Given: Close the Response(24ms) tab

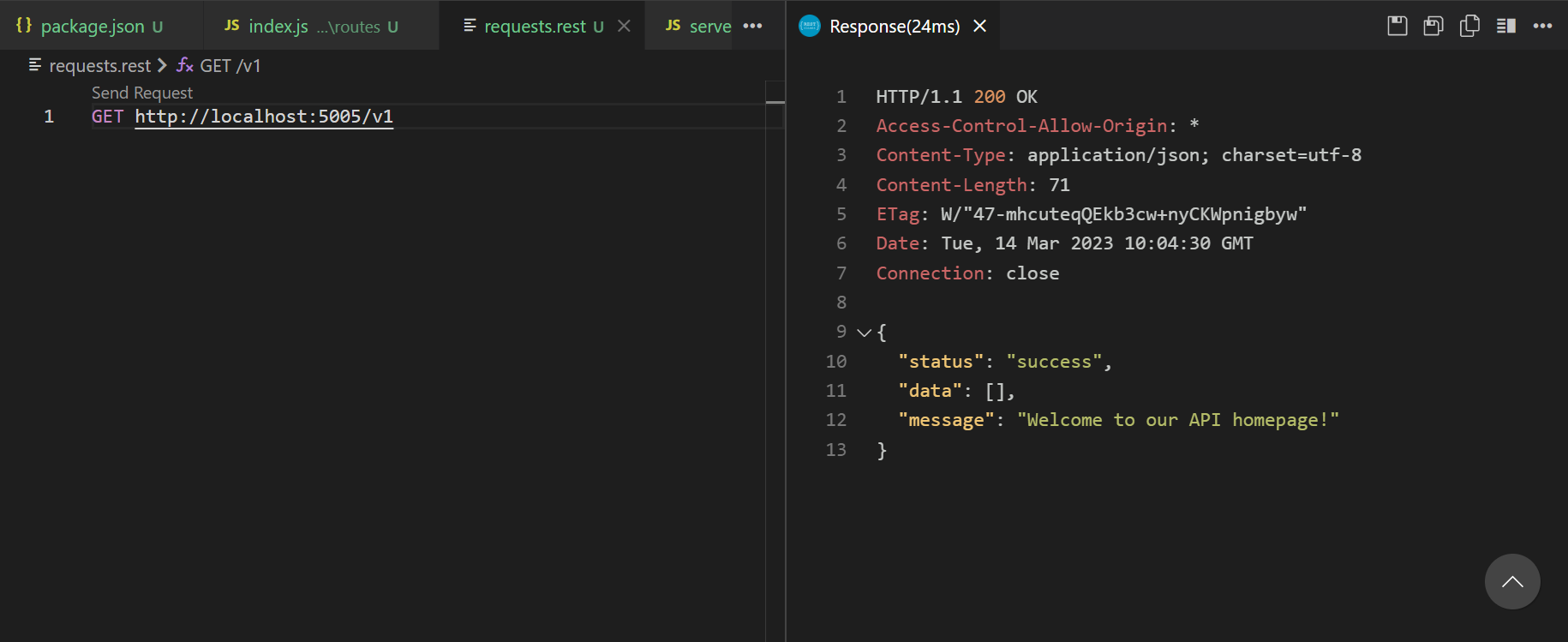Looking at the screenshot, I should tap(980, 26).
